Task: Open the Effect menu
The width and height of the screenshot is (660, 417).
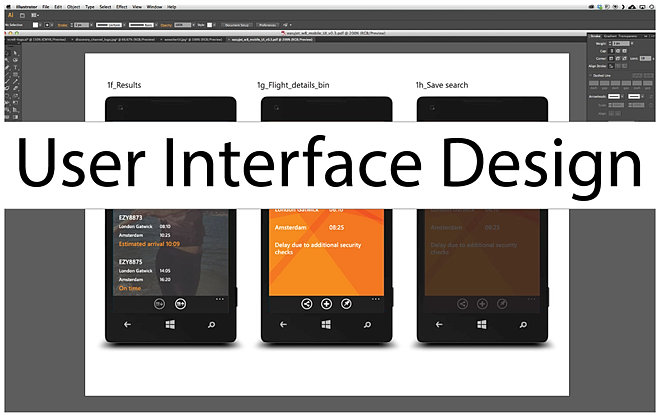Action: tap(122, 7)
